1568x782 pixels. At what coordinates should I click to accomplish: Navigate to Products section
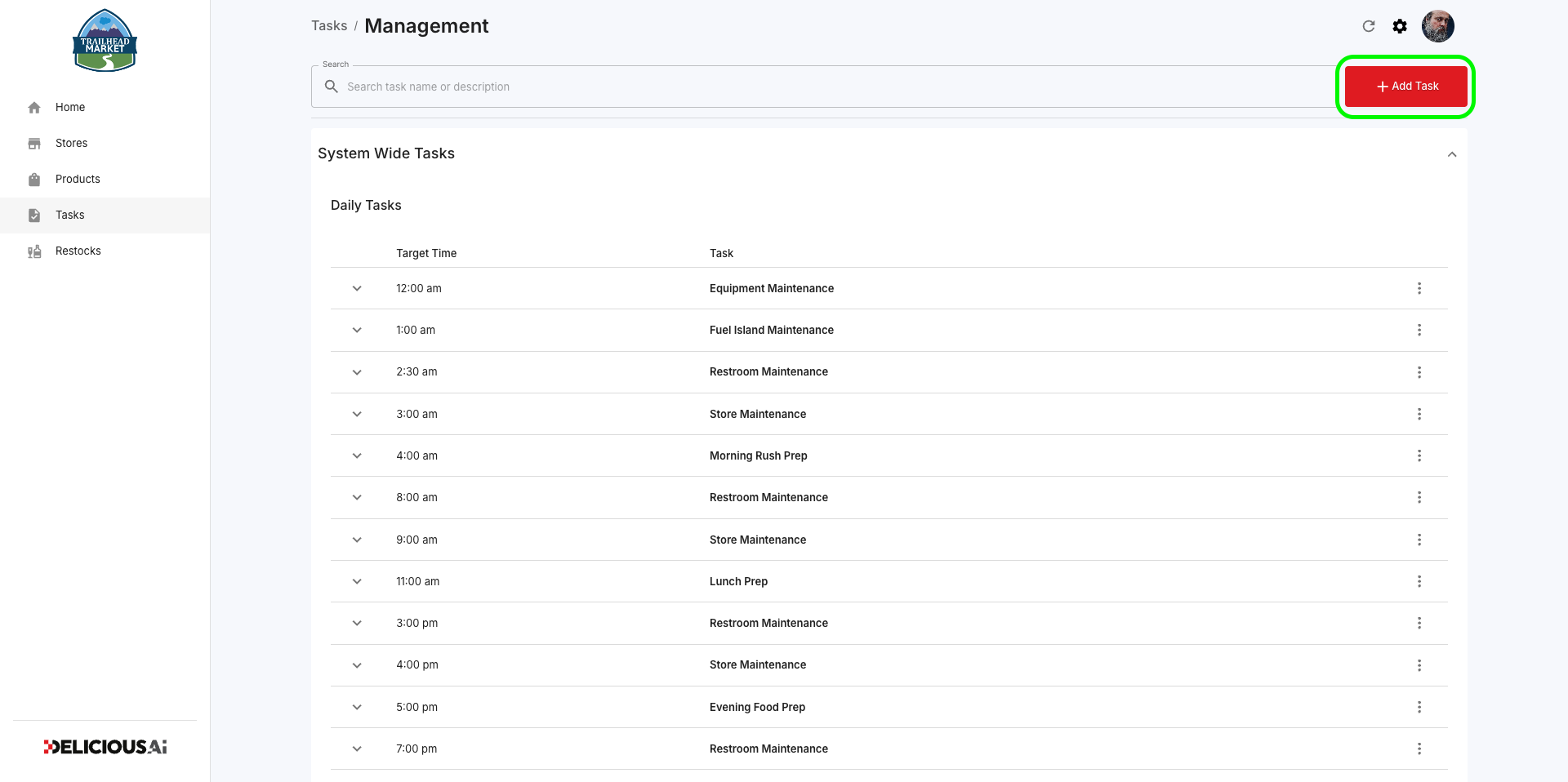point(105,180)
